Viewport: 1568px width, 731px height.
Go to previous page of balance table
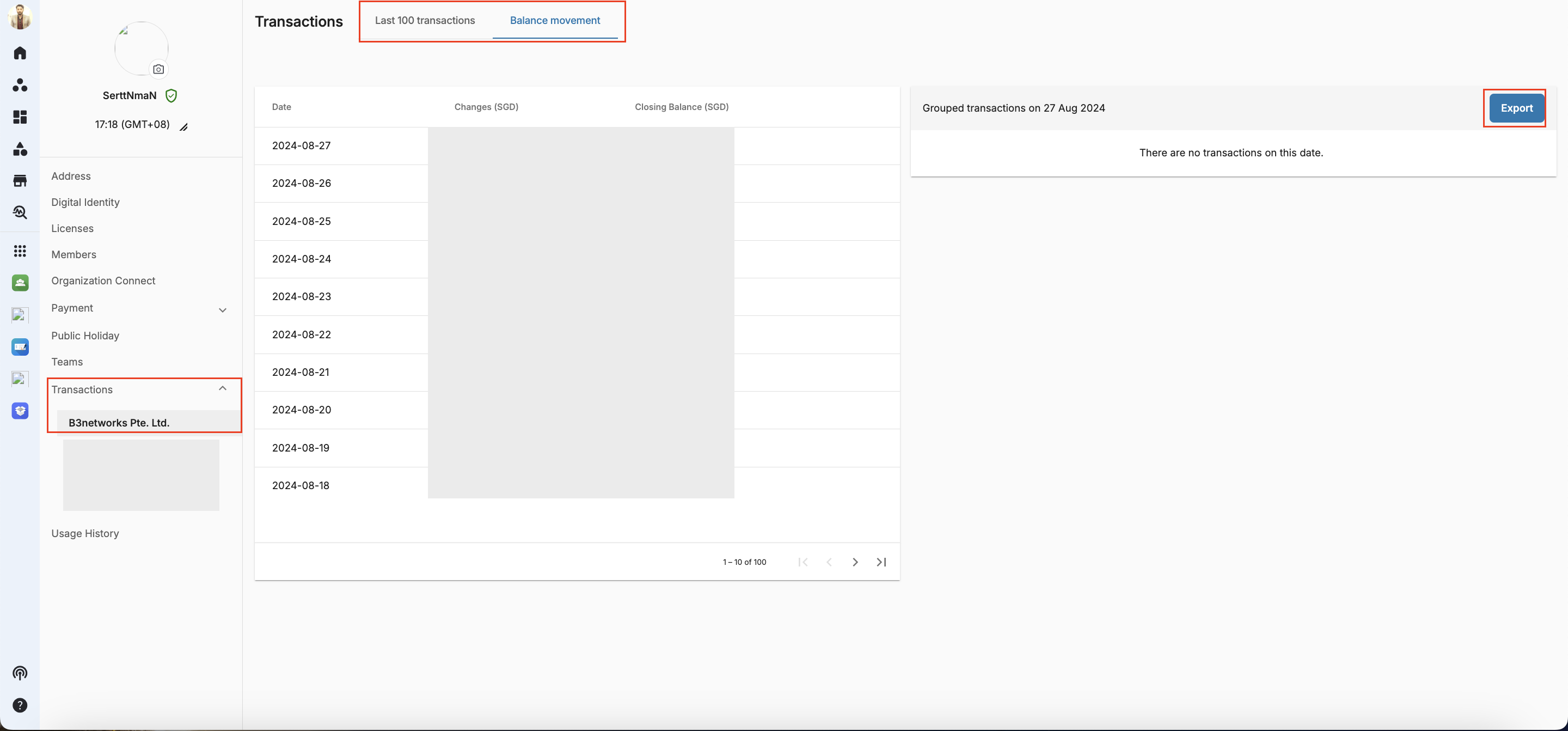[x=829, y=562]
